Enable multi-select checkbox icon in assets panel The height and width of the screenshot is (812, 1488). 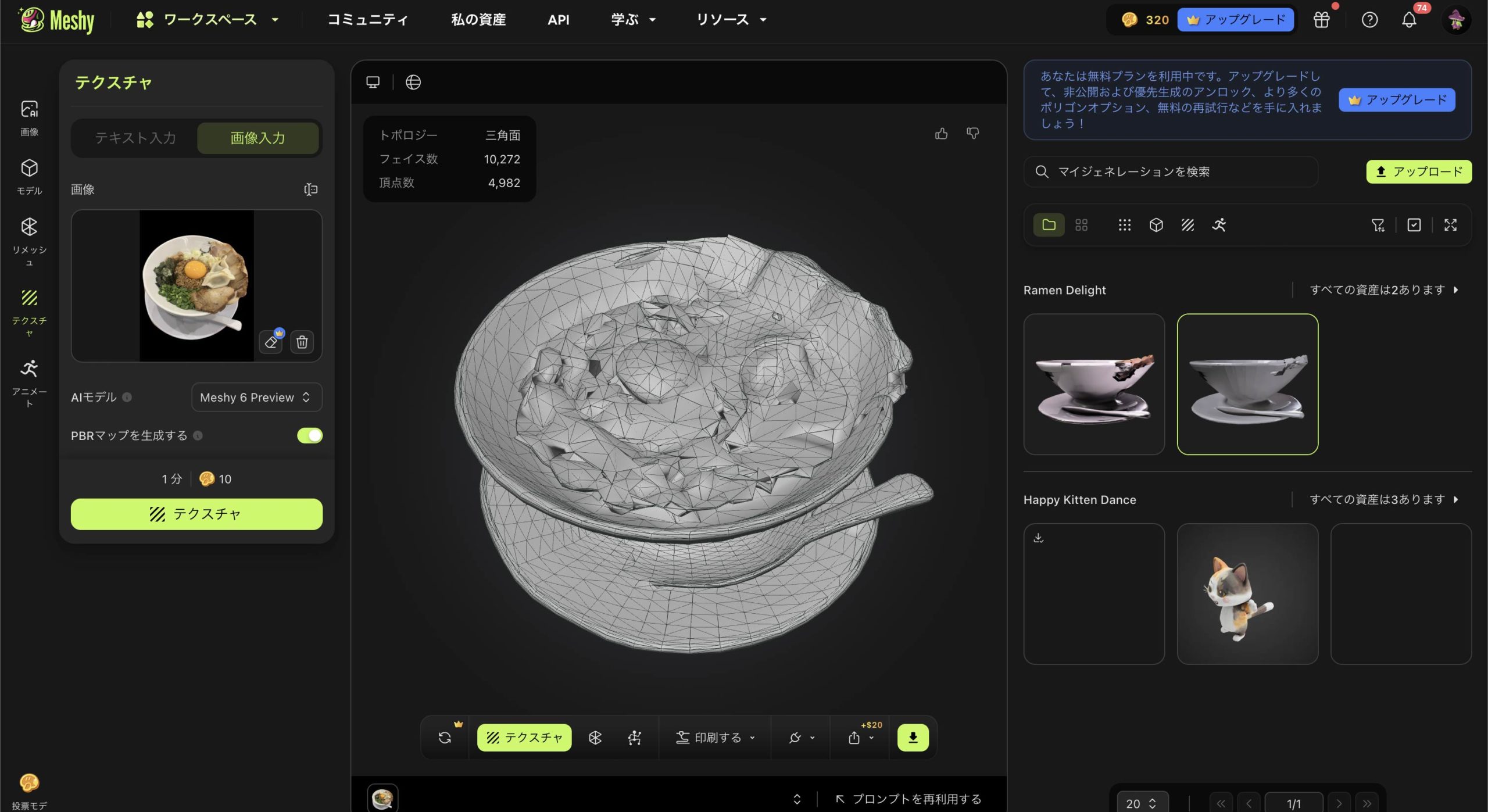[1414, 225]
